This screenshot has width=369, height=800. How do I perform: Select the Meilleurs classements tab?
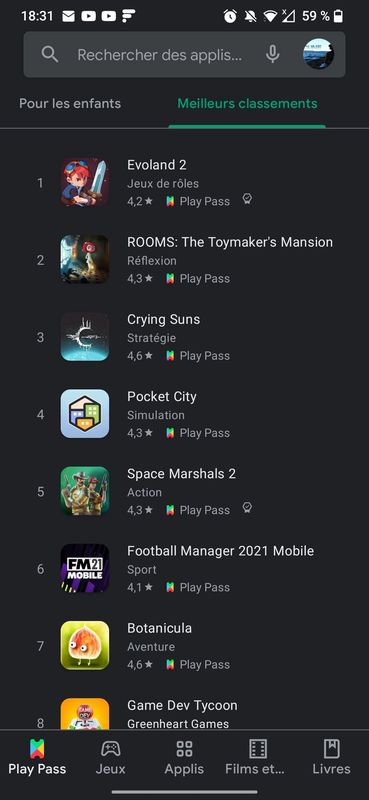[x=247, y=104]
